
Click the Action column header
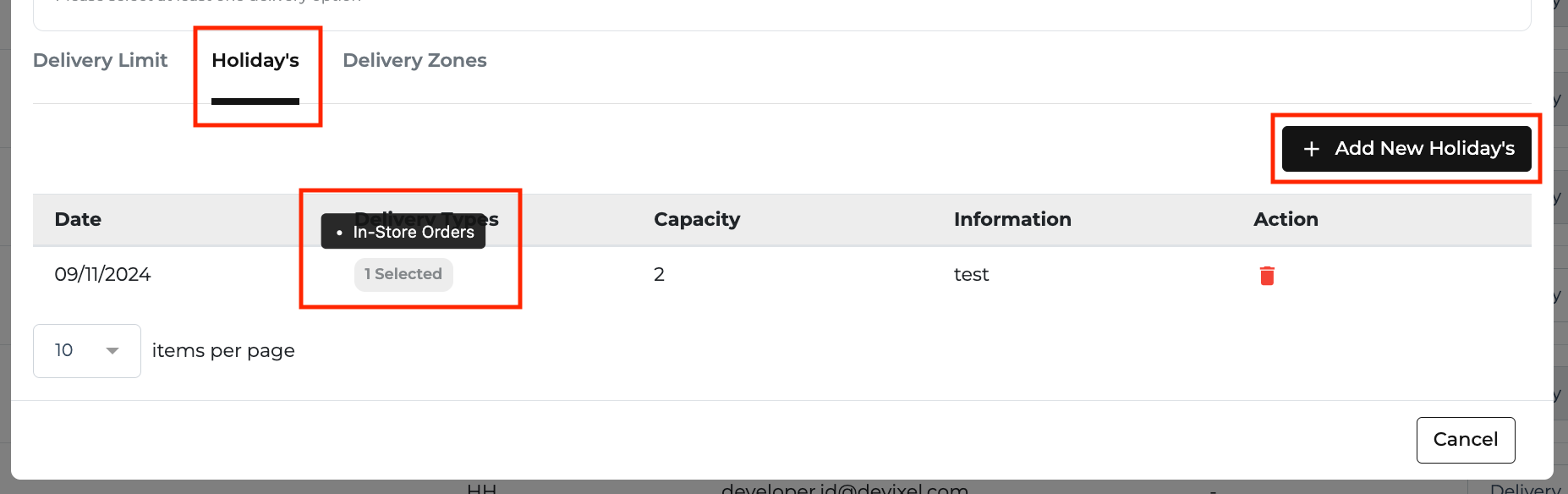[x=1286, y=219]
